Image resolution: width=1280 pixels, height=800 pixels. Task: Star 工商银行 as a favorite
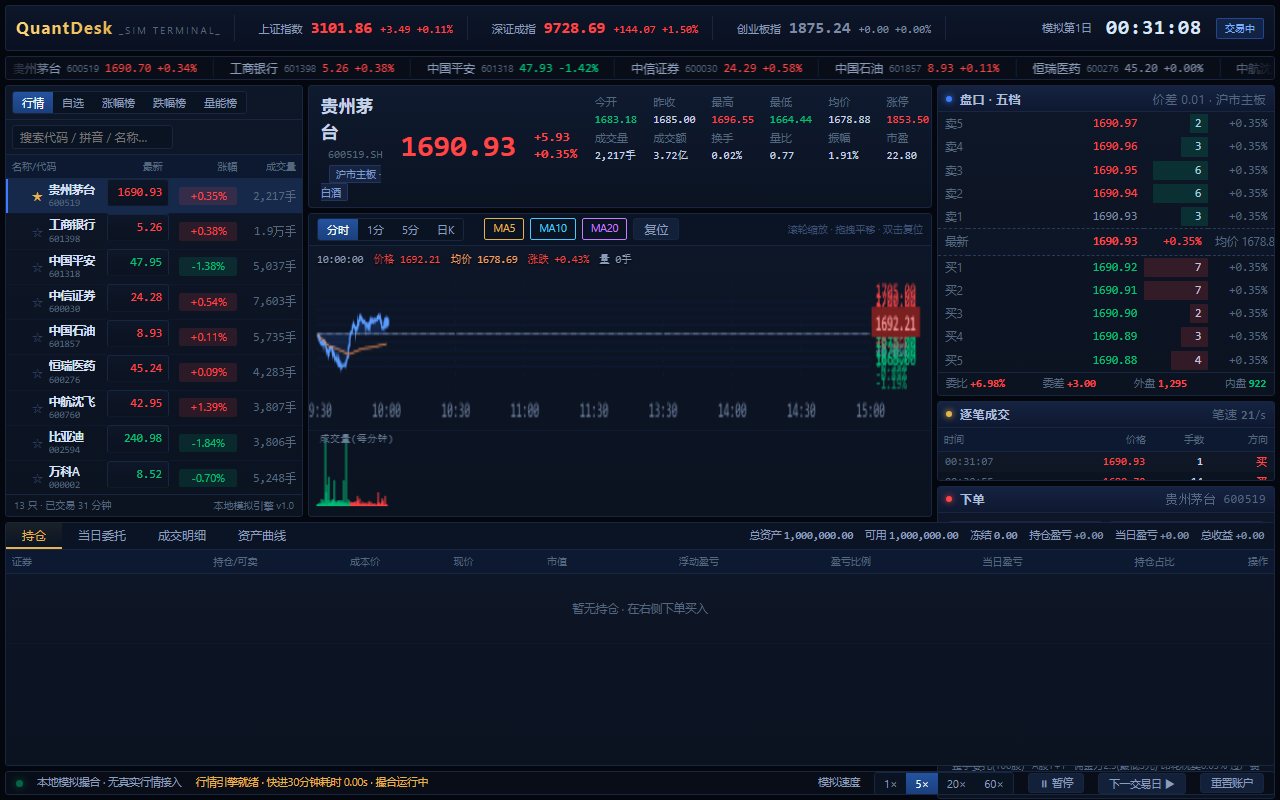point(37,231)
